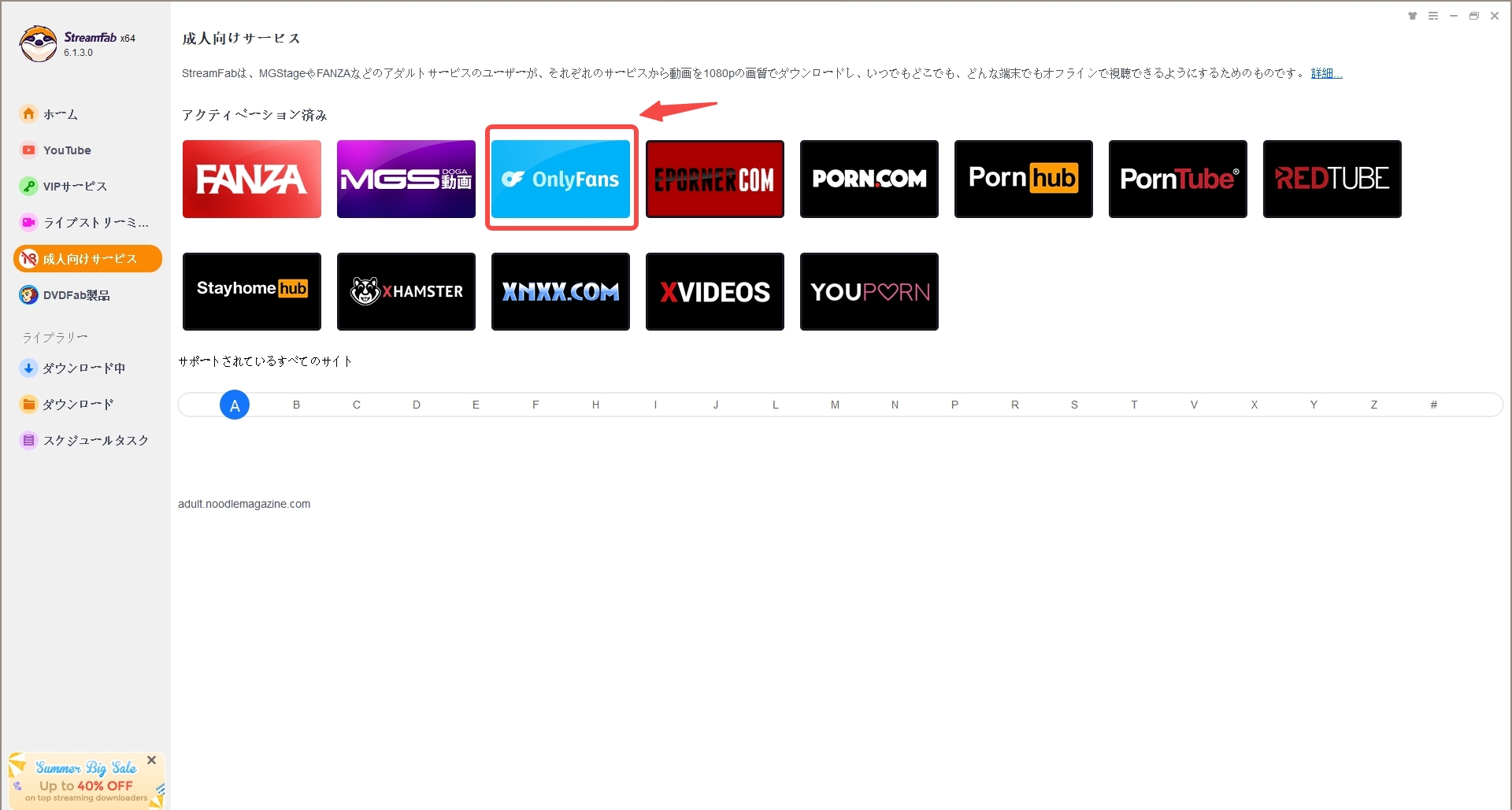Image resolution: width=1512 pixels, height=810 pixels.
Task: Click the red YouTube sidebar icon
Action: (x=28, y=150)
